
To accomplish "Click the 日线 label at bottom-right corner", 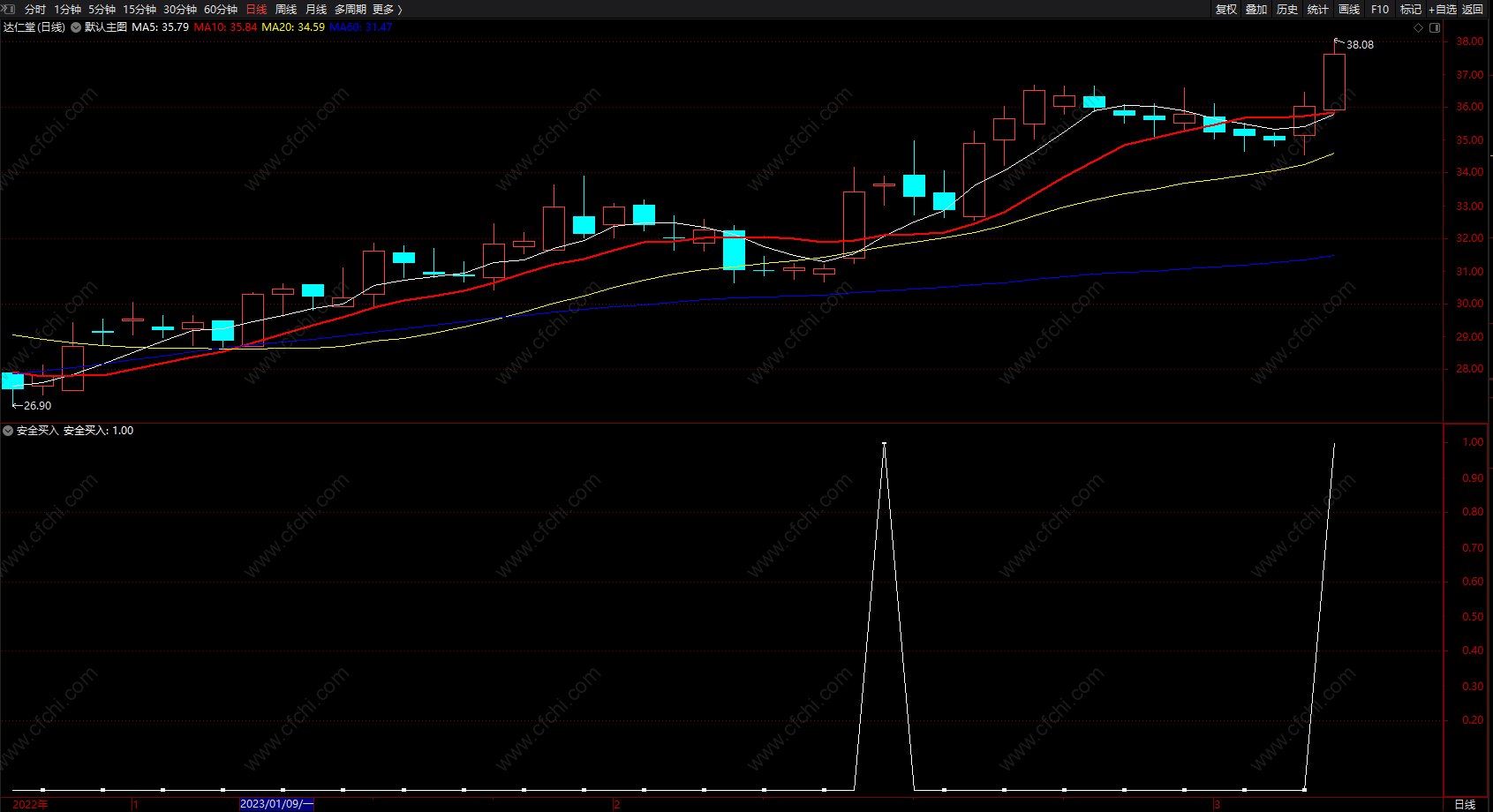I will coord(1465,804).
